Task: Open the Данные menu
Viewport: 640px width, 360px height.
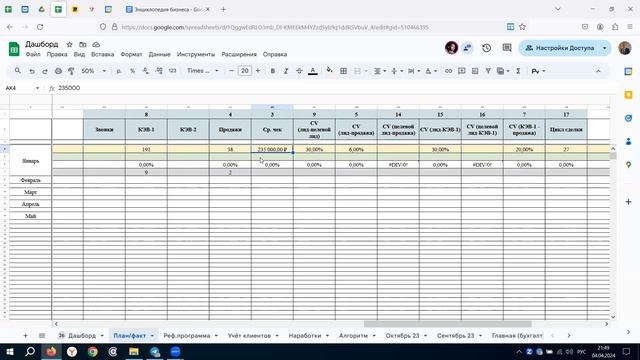Action: coord(160,54)
